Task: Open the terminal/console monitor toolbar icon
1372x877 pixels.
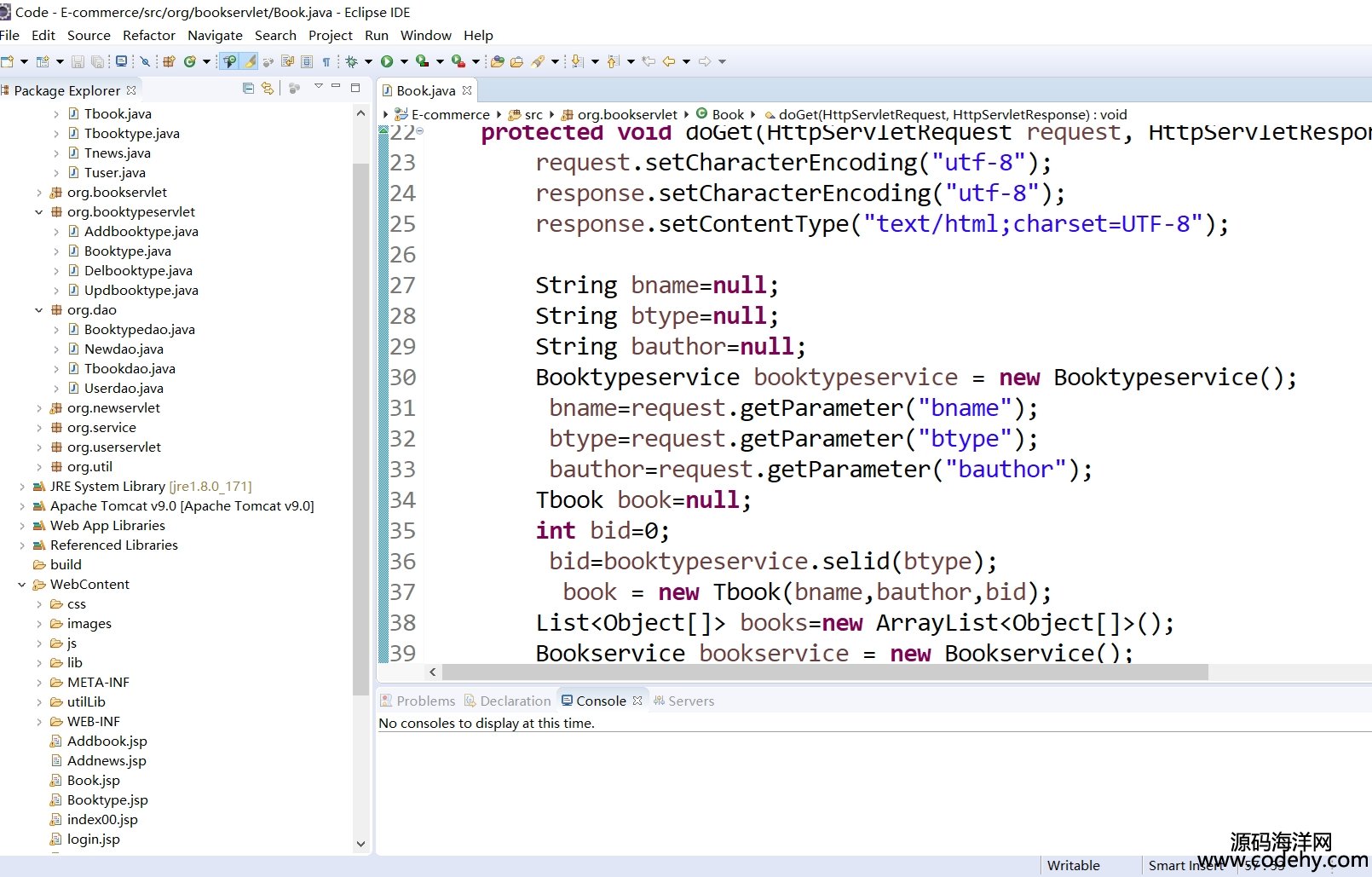Action: pyautogui.click(x=122, y=61)
